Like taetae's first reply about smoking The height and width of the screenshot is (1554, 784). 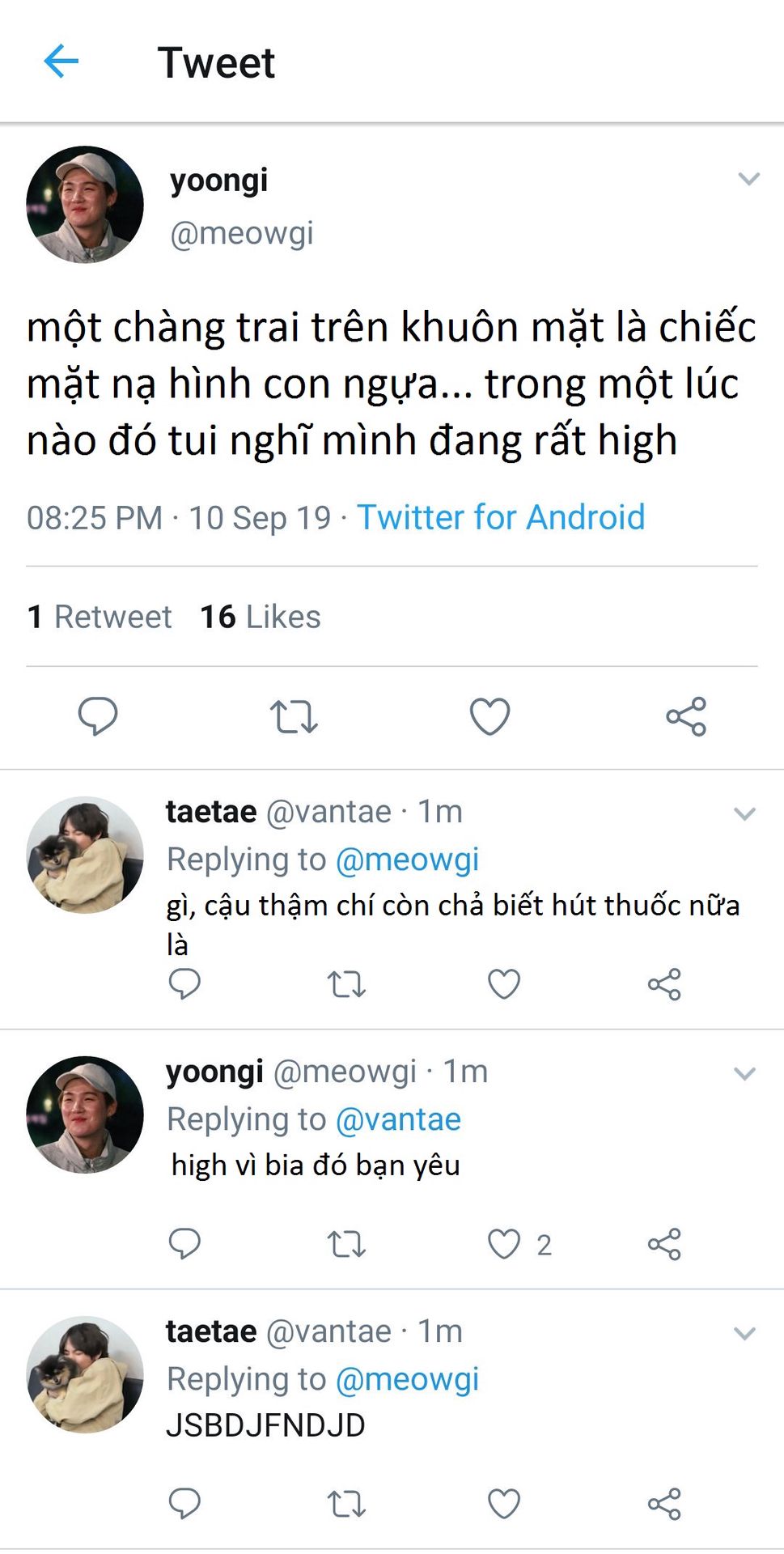click(x=504, y=984)
